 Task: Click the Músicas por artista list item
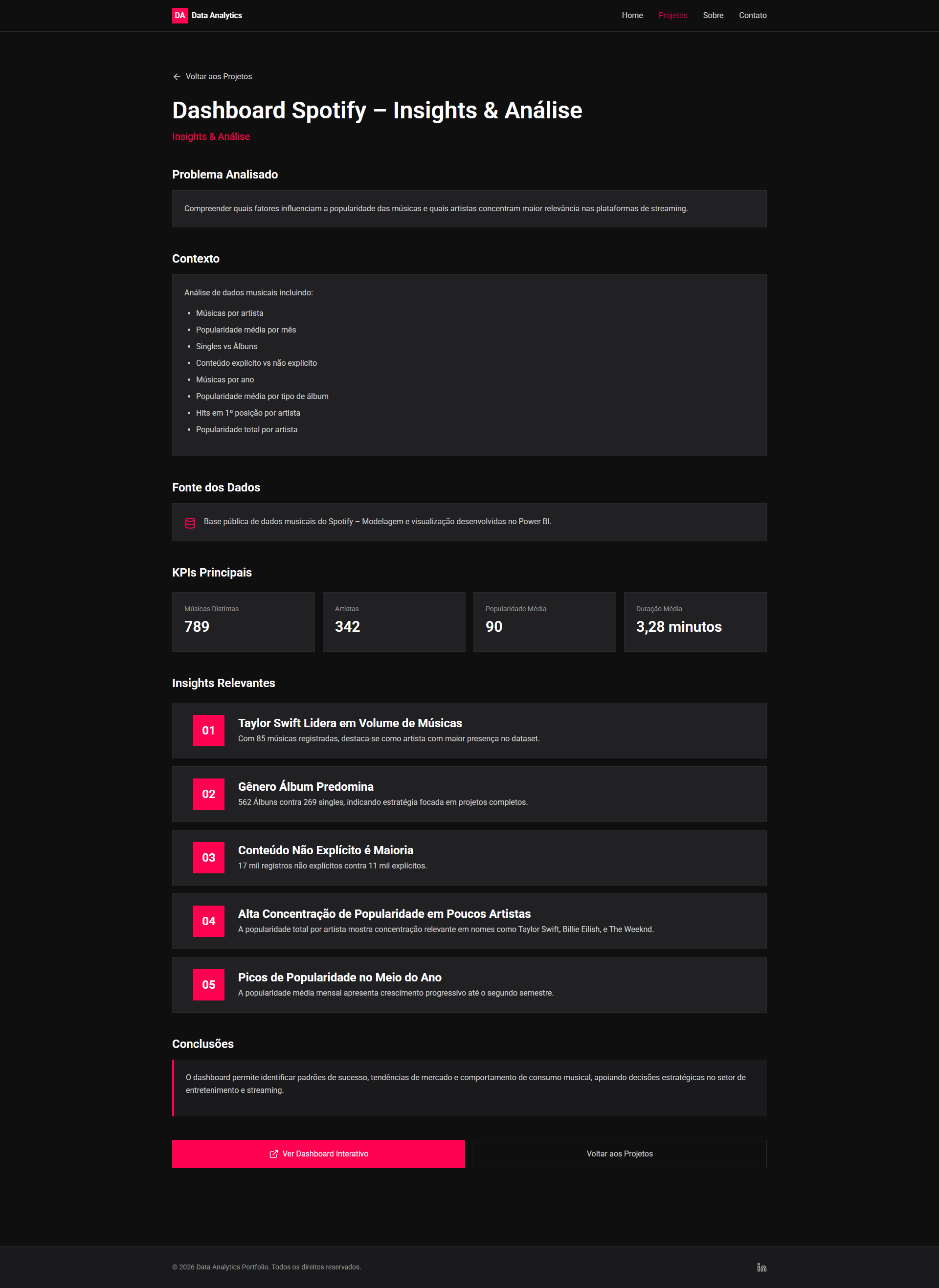click(230, 313)
